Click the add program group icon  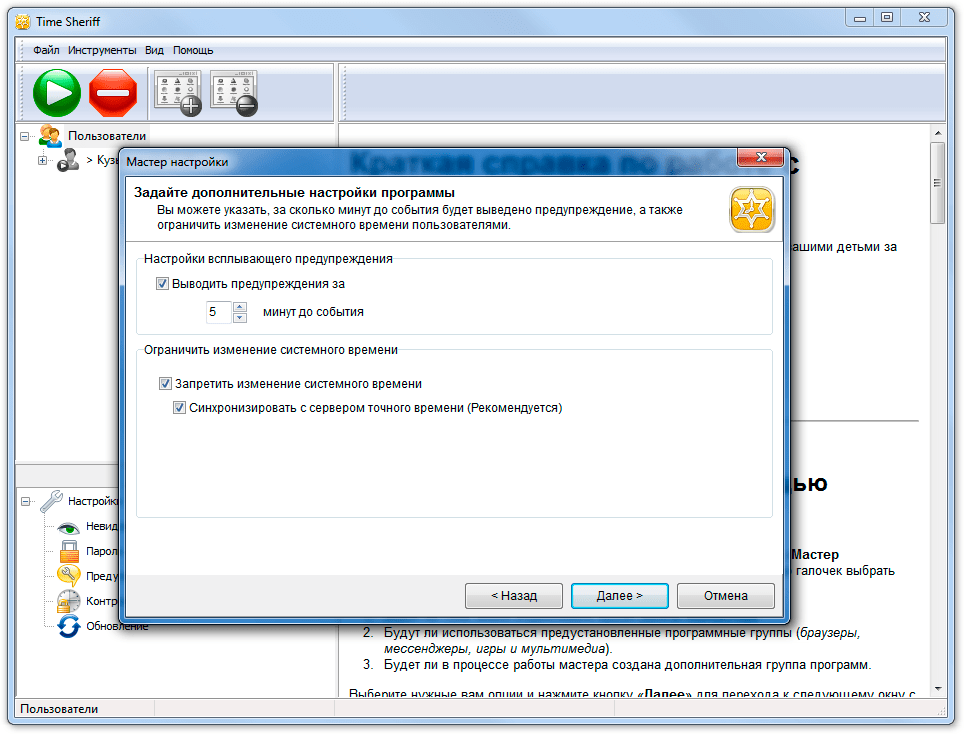[178, 93]
